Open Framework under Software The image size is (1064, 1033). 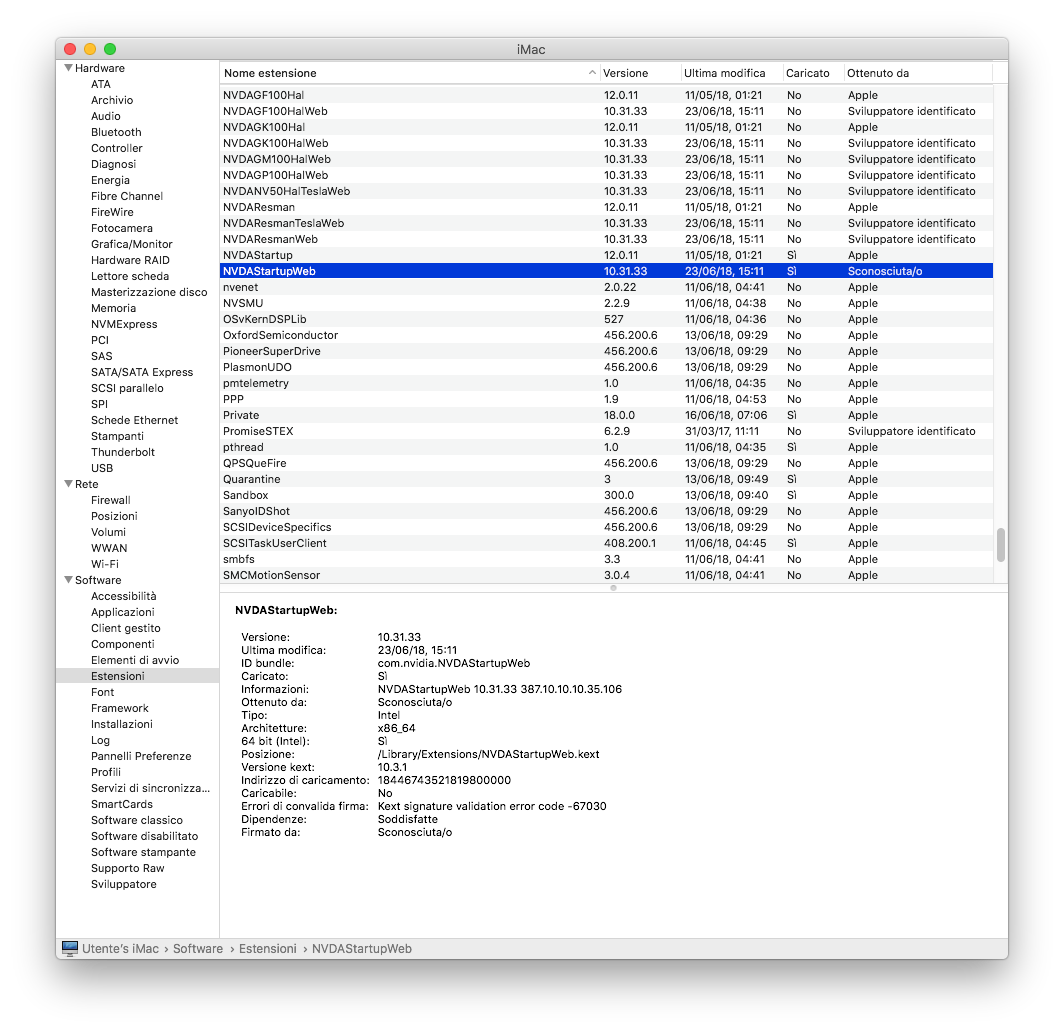(x=119, y=708)
